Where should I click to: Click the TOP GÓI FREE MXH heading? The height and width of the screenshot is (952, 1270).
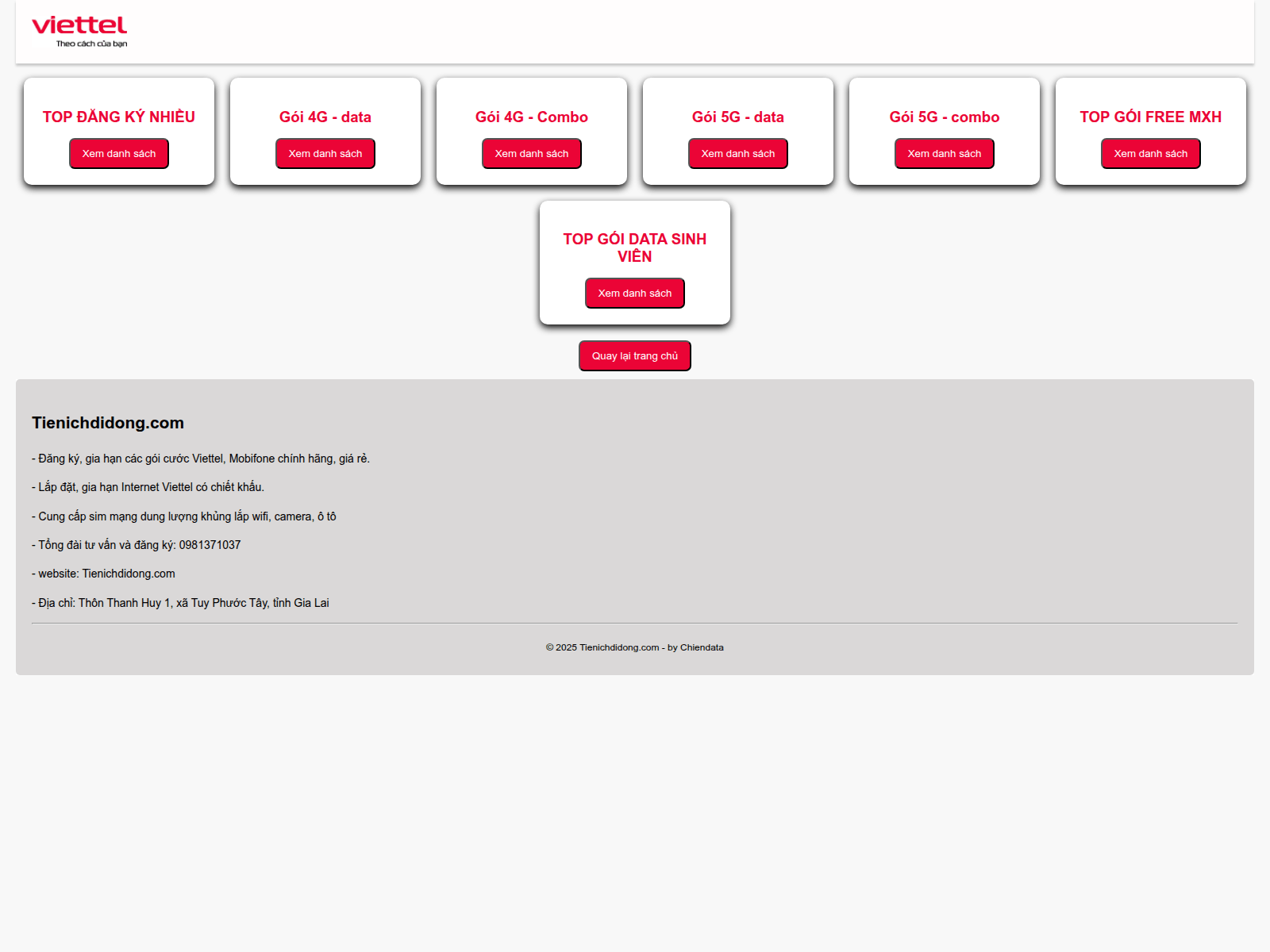[1151, 117]
